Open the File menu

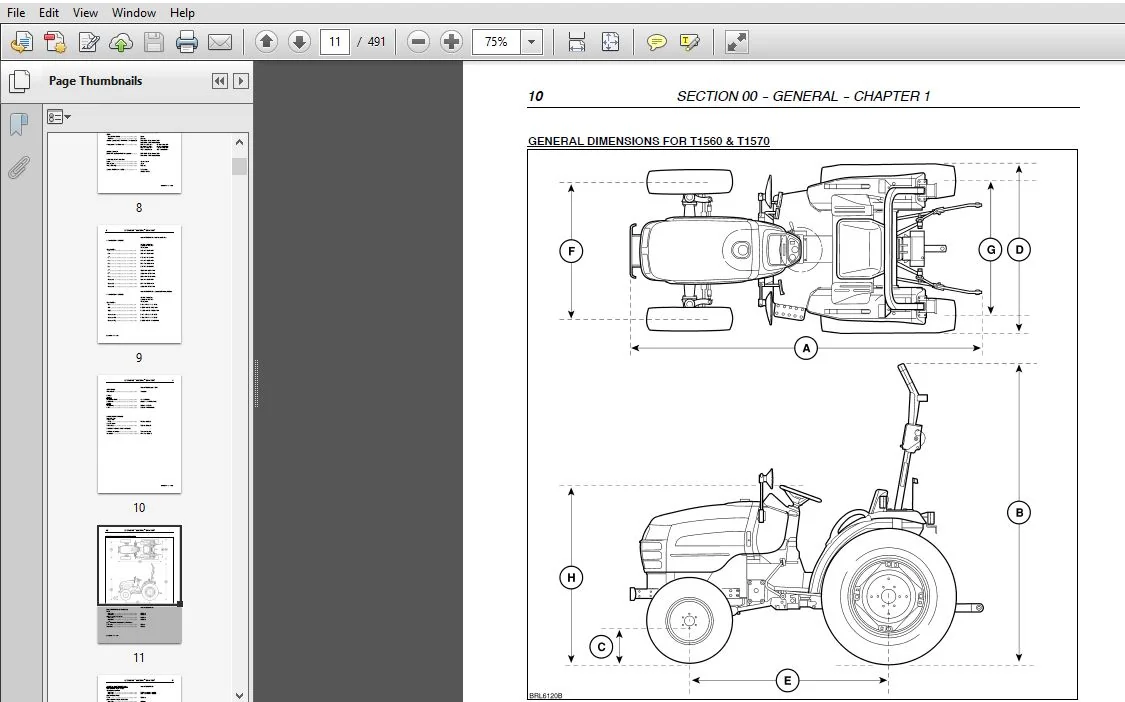(16, 12)
